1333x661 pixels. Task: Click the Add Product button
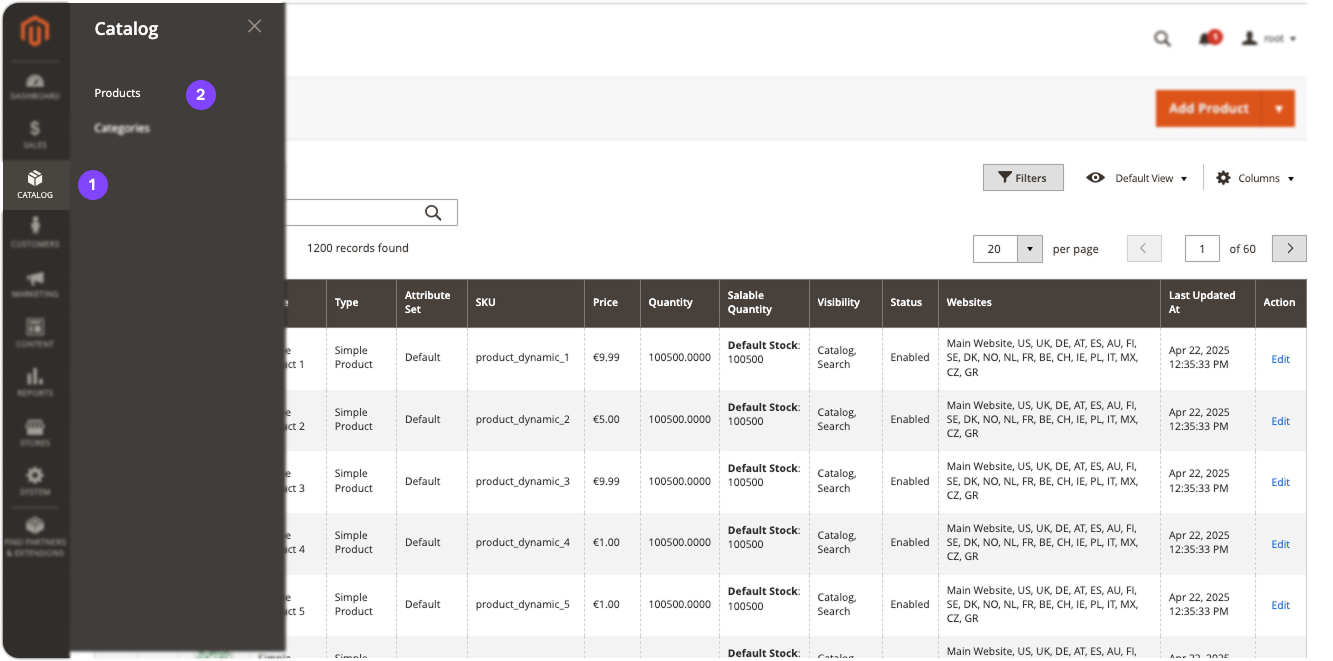tap(1209, 108)
